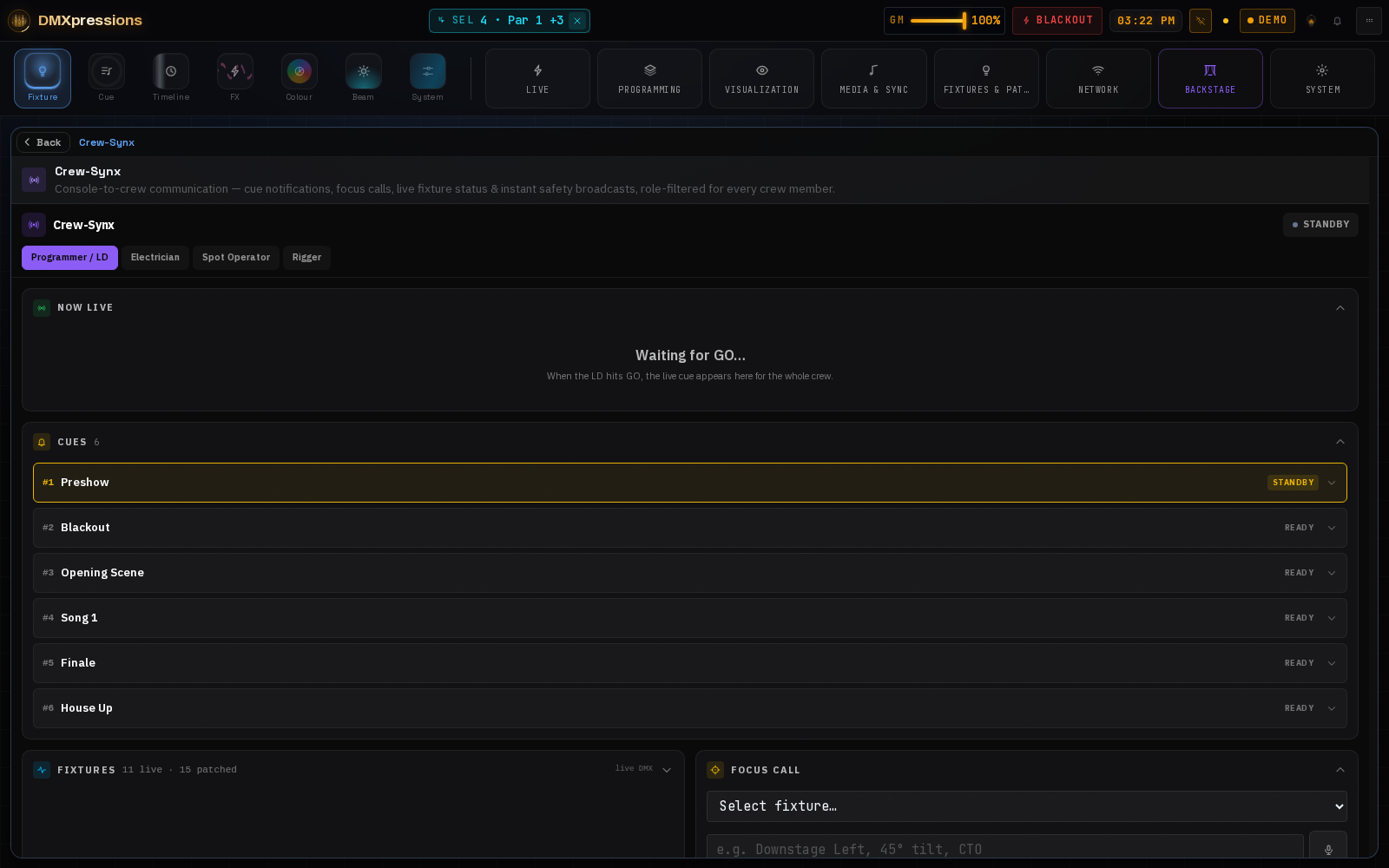Click the amber status dot beside DEMO

click(1226, 21)
